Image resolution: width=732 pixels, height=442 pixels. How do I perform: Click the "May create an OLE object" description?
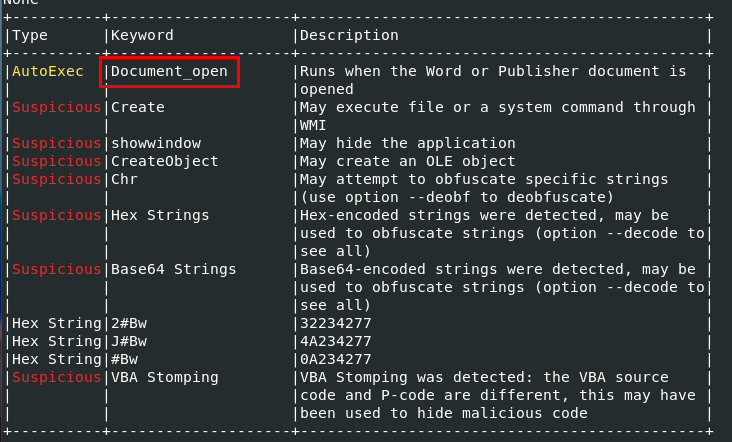coord(408,162)
